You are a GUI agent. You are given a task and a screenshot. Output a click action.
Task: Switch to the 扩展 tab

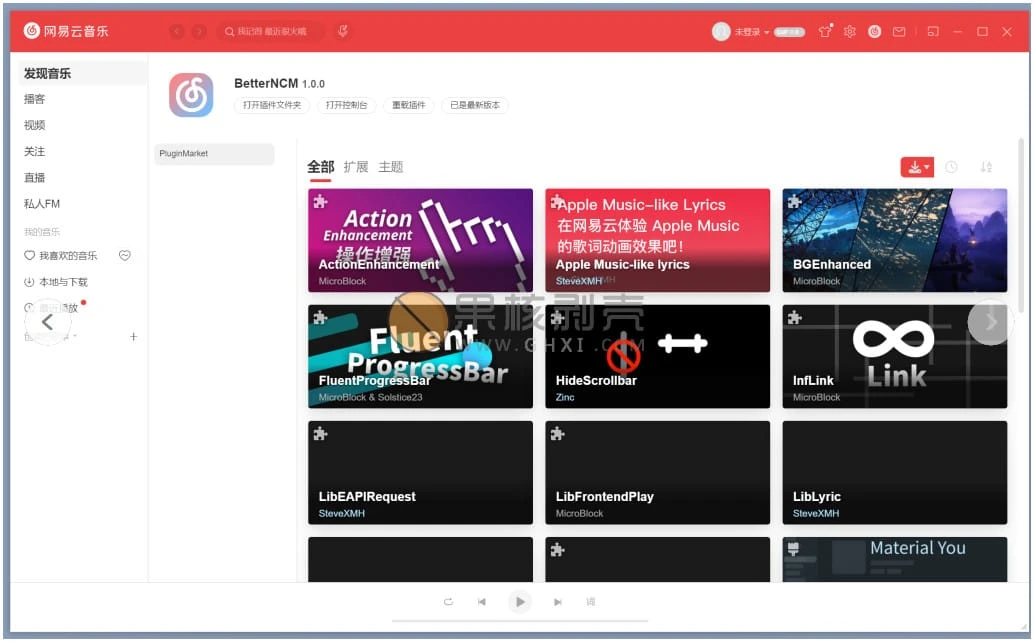(x=355, y=167)
